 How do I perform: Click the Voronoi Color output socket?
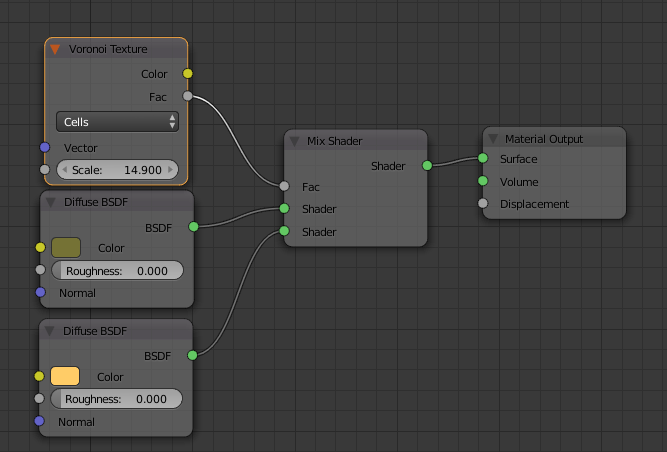pyautogui.click(x=188, y=74)
